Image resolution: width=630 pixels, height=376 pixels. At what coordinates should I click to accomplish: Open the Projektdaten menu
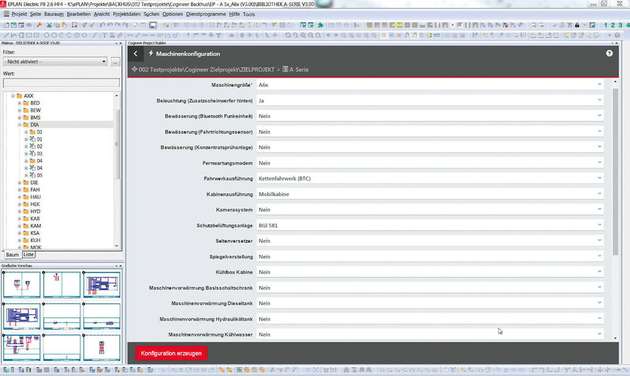(127, 14)
